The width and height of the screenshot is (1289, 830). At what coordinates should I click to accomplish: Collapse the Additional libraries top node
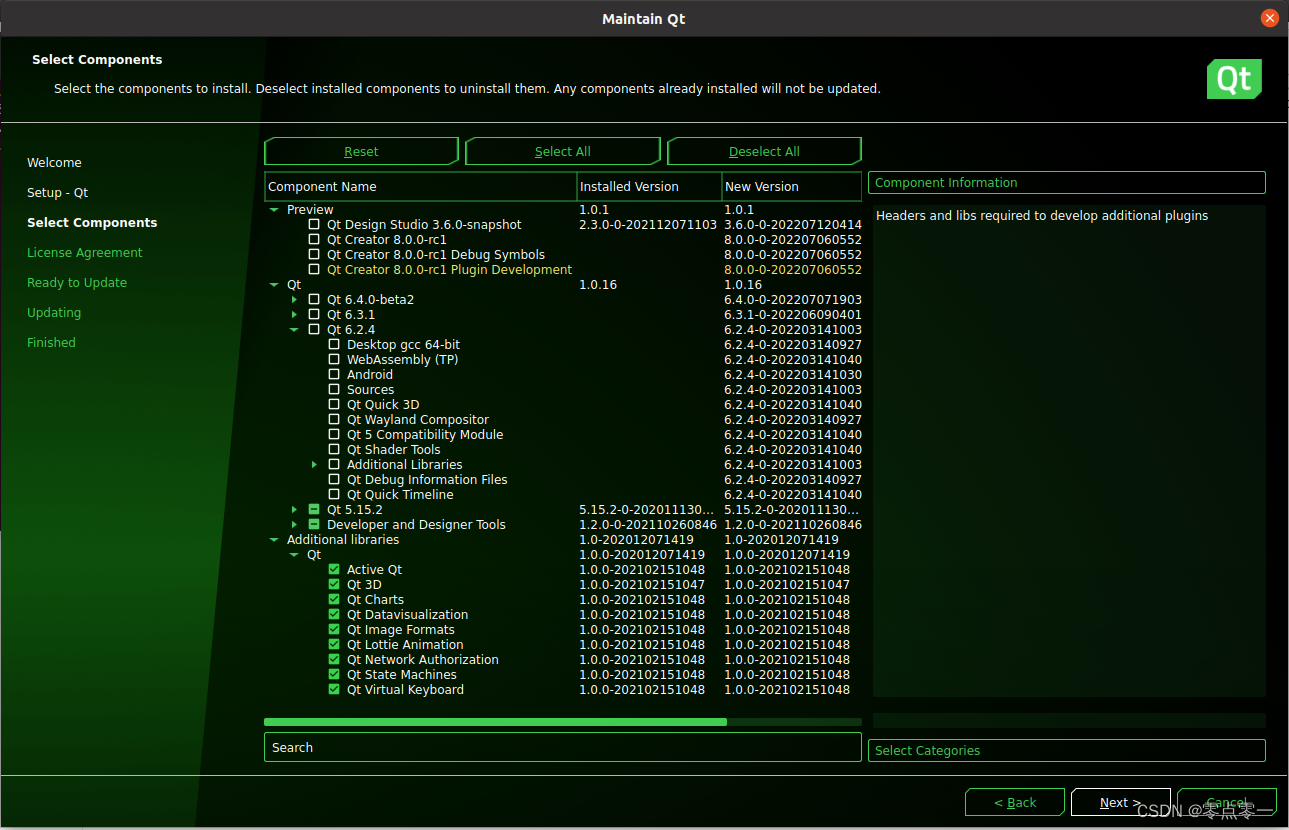[x=274, y=540]
